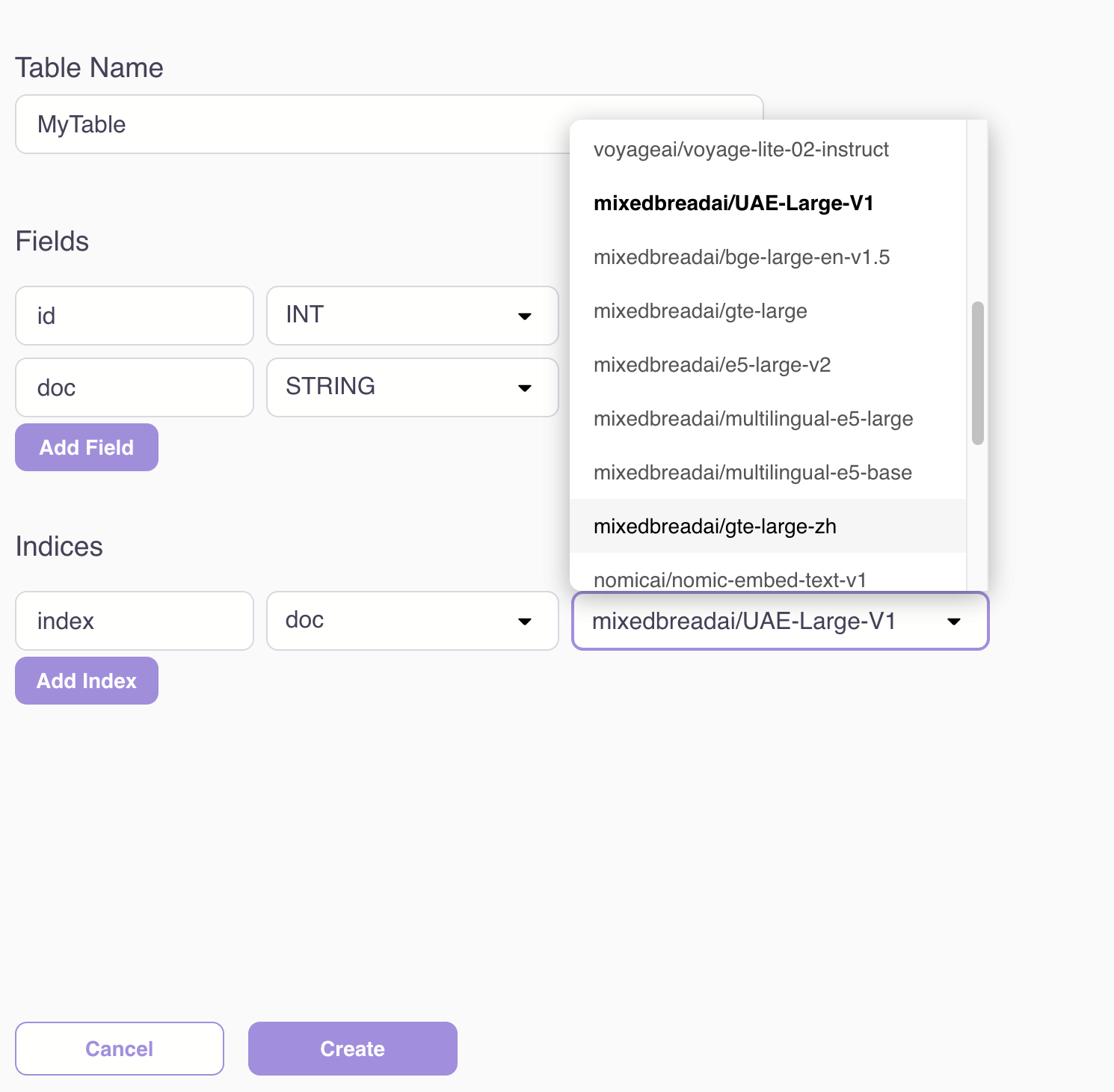Screen dimensions: 1114x1092
Task: Cancel the table creation
Action: click(x=120, y=1049)
